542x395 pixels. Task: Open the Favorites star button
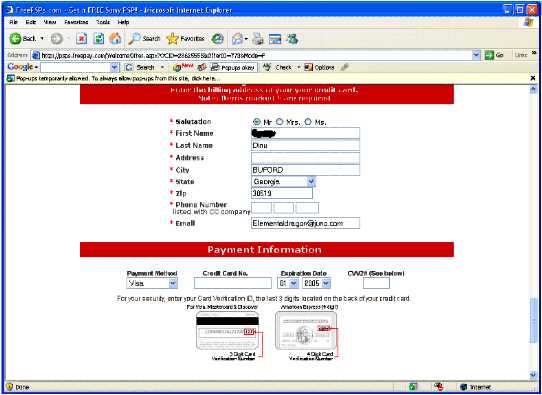click(185, 39)
